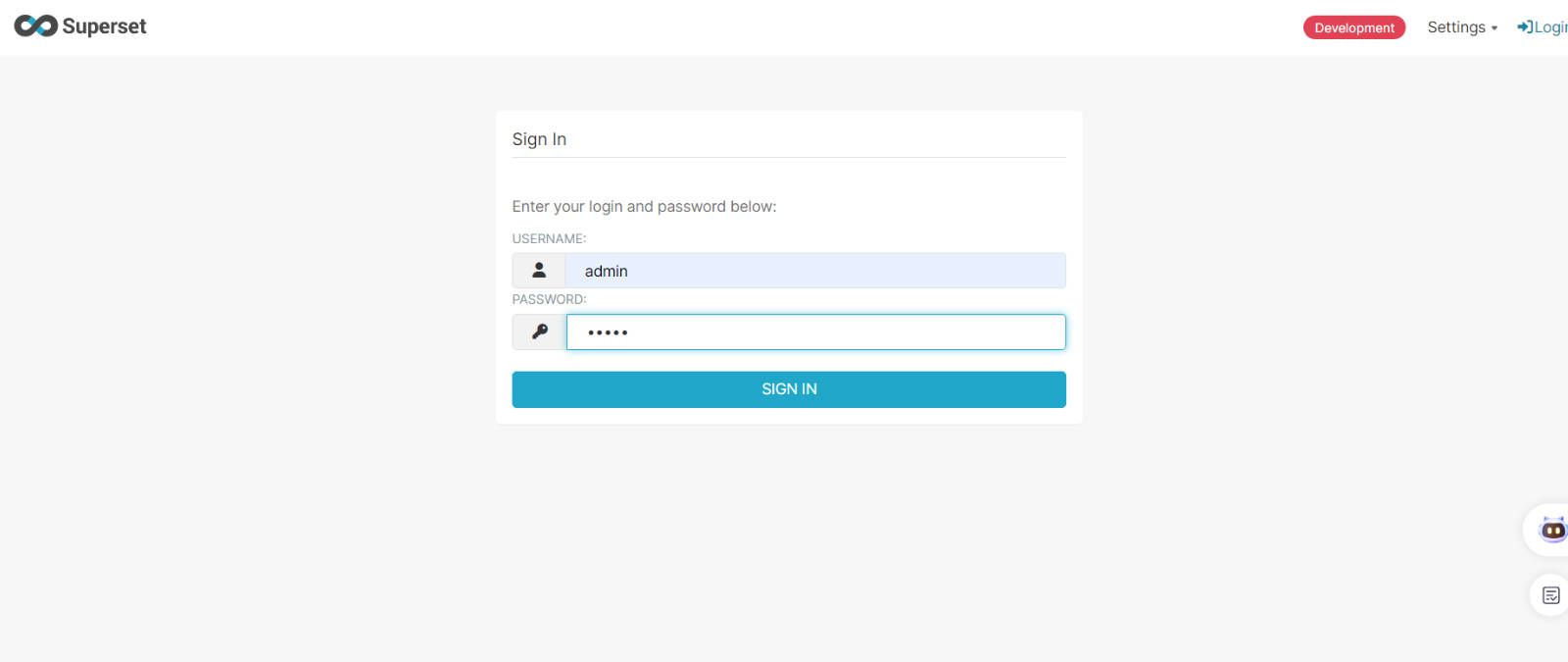Focus the password field with dots
Screen dimensions: 1568x662
(815, 331)
